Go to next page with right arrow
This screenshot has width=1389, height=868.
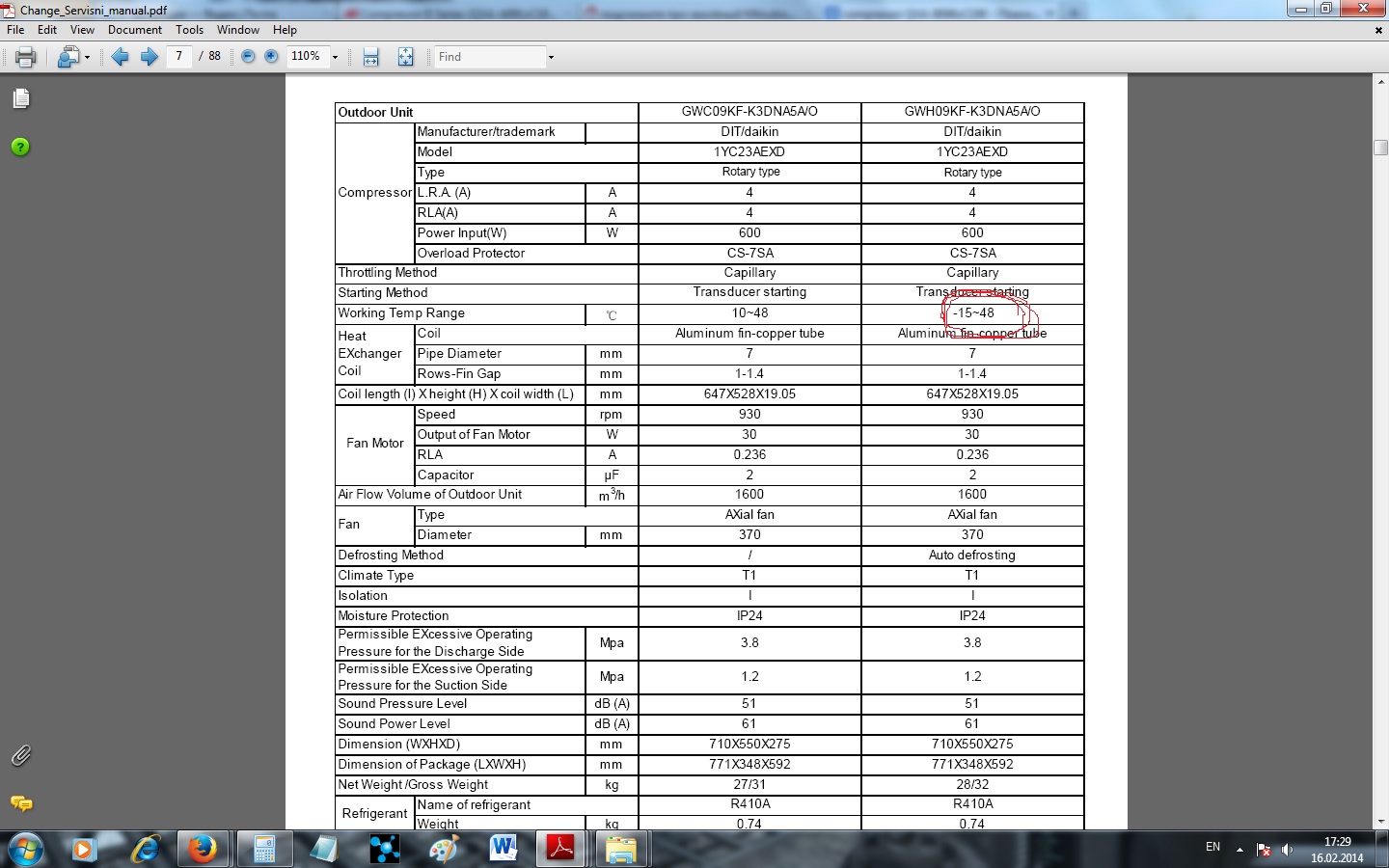[x=149, y=57]
